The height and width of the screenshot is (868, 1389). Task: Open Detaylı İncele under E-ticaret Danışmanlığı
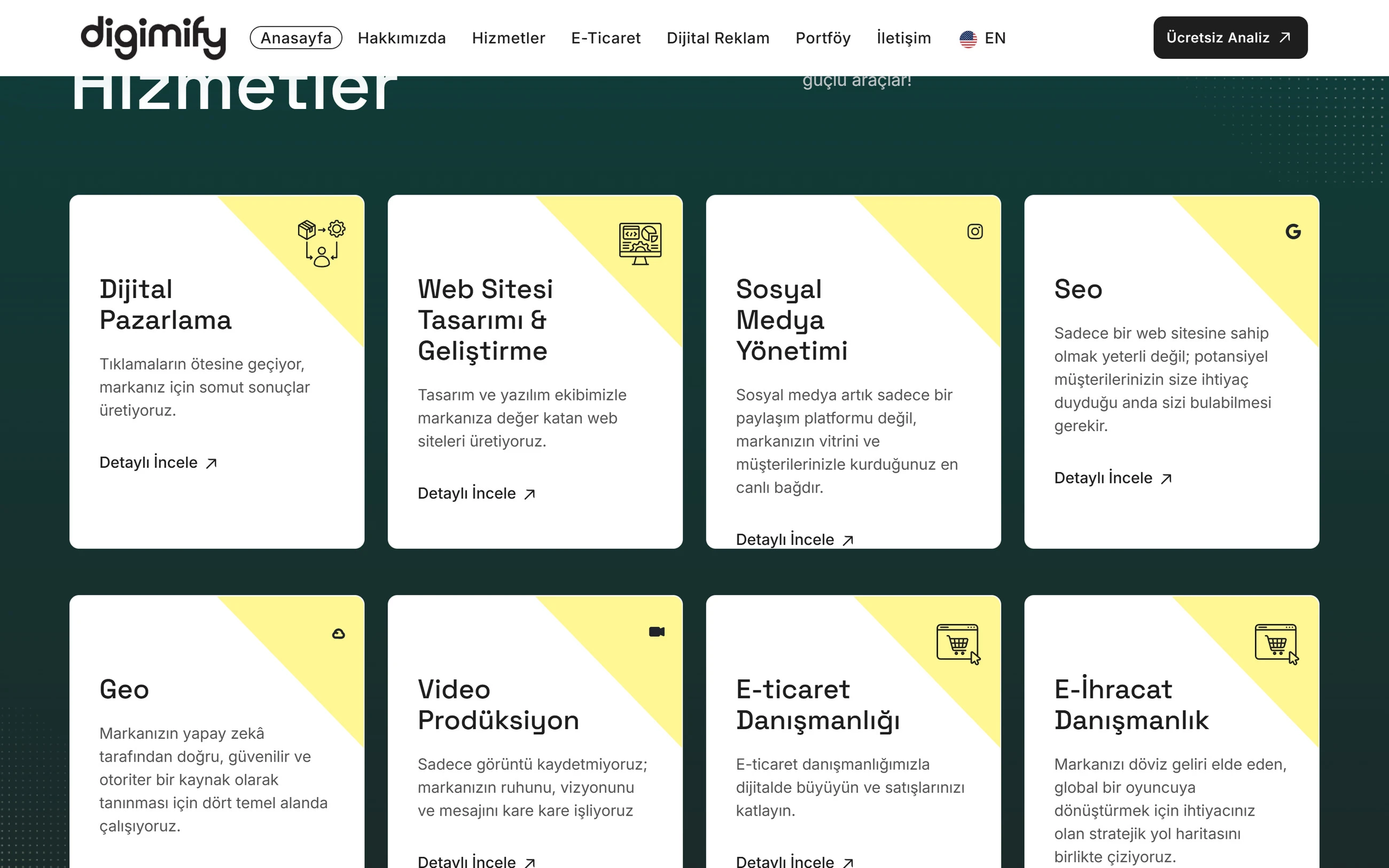(x=795, y=861)
